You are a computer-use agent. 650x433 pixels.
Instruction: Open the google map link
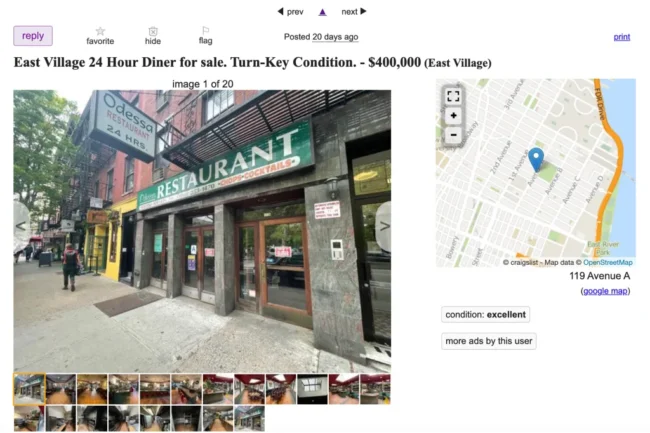[x=605, y=291]
